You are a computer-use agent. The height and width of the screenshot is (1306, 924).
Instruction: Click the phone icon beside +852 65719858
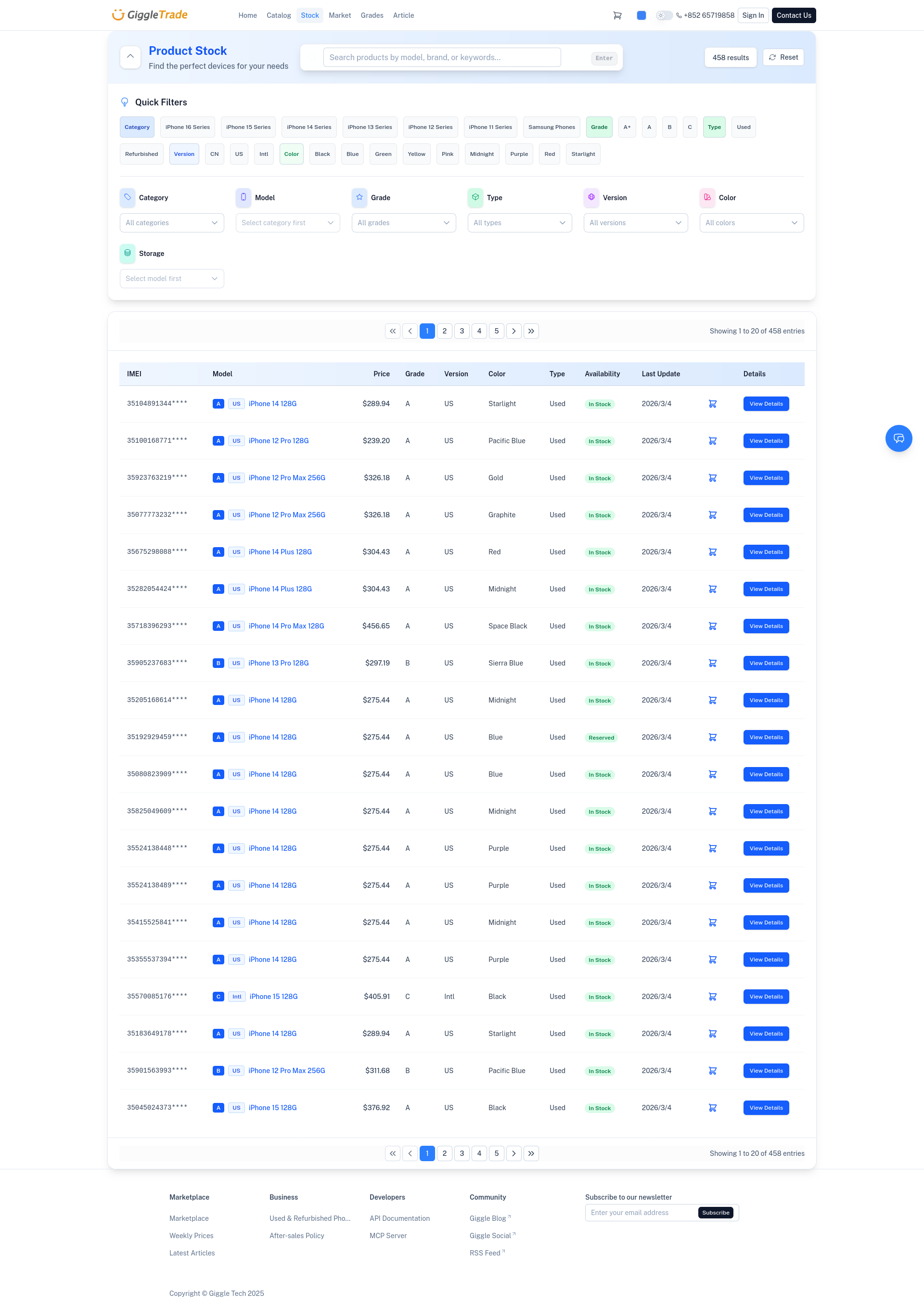680,15
